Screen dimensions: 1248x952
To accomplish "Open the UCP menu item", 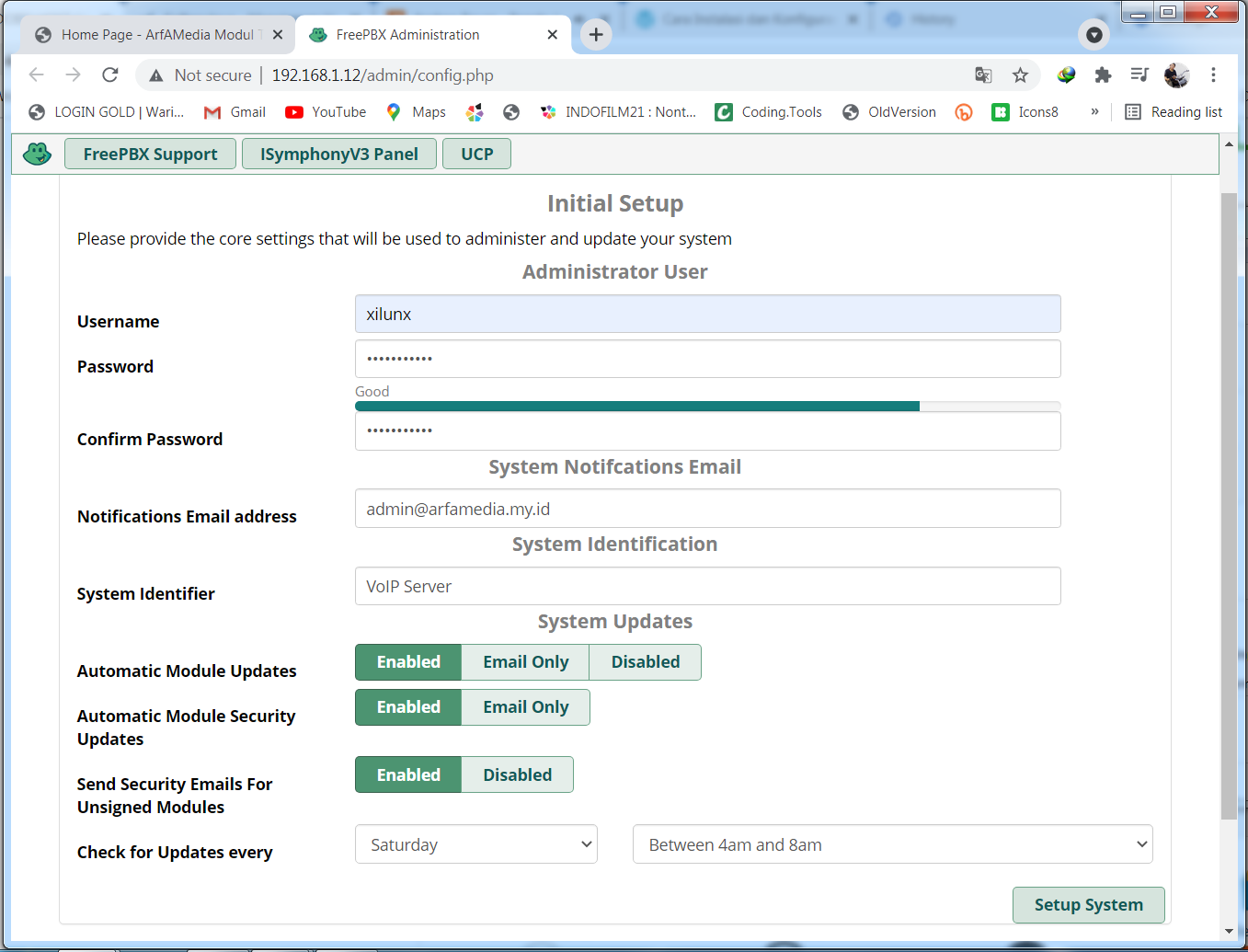I will click(x=476, y=154).
